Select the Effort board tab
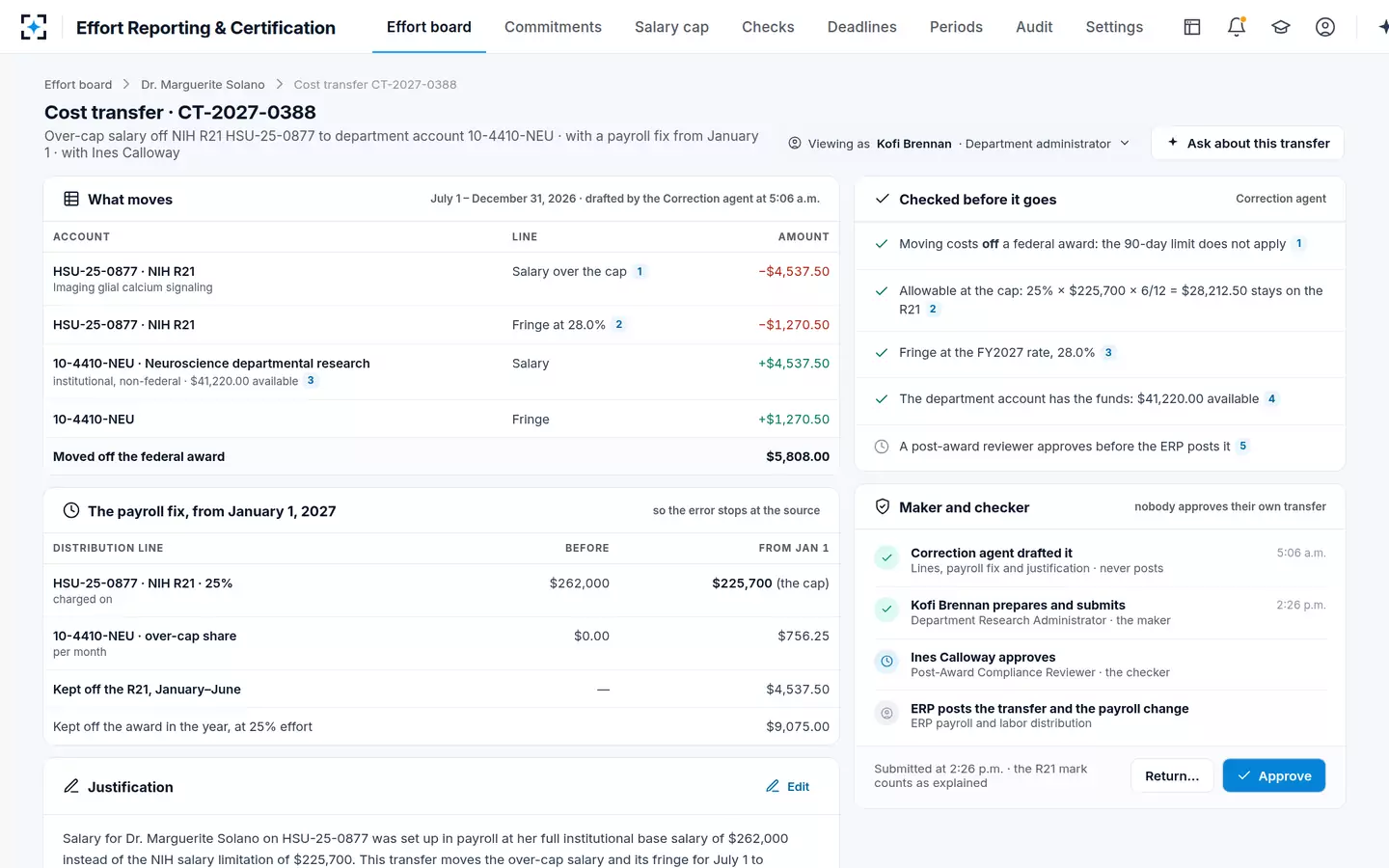1389x868 pixels. tap(429, 27)
